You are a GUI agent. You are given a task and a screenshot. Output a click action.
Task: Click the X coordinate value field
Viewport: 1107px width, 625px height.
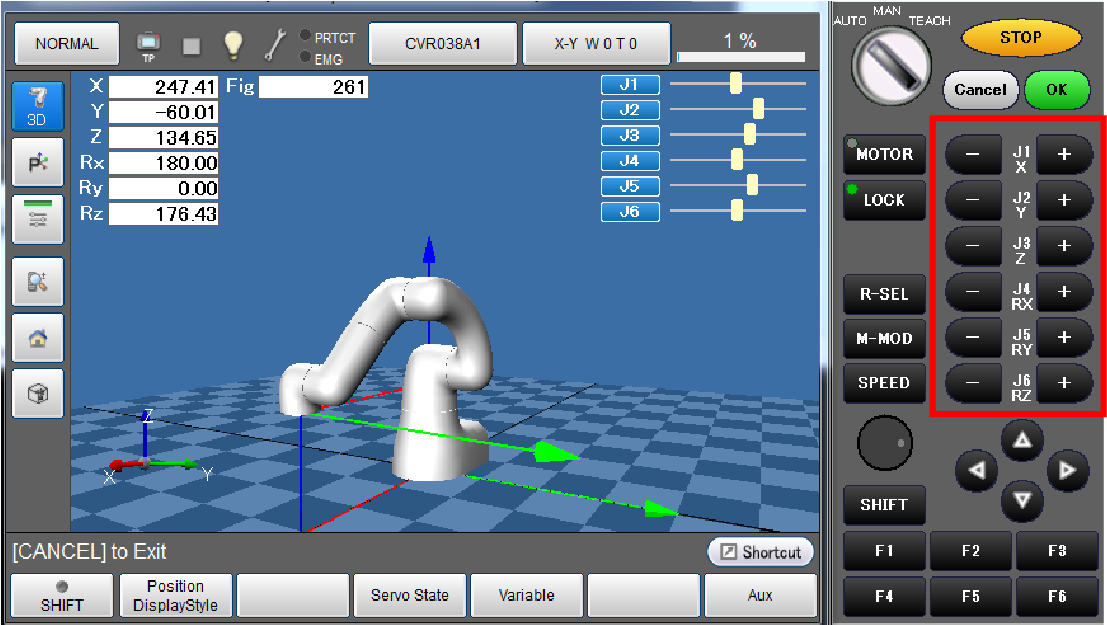pos(163,87)
